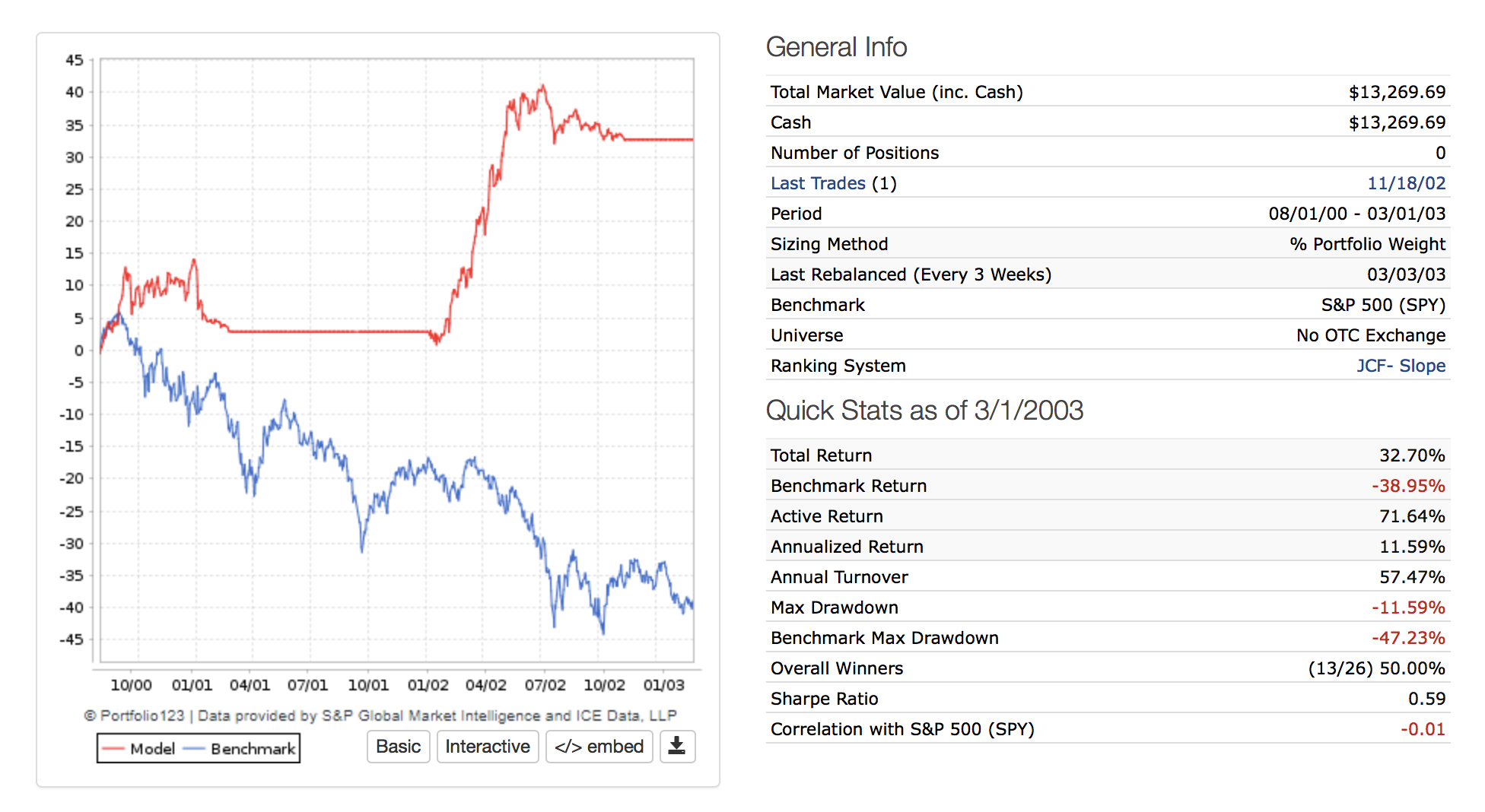Image resolution: width=1485 pixels, height=812 pixels.
Task: Click the Benchmark Return value -38.95%
Action: pos(1407,486)
